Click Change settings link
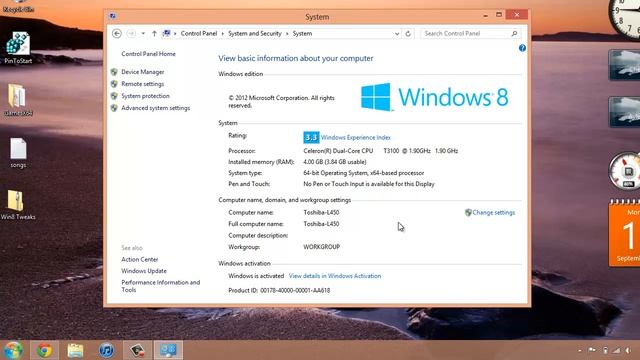The height and width of the screenshot is (360, 640). click(493, 213)
